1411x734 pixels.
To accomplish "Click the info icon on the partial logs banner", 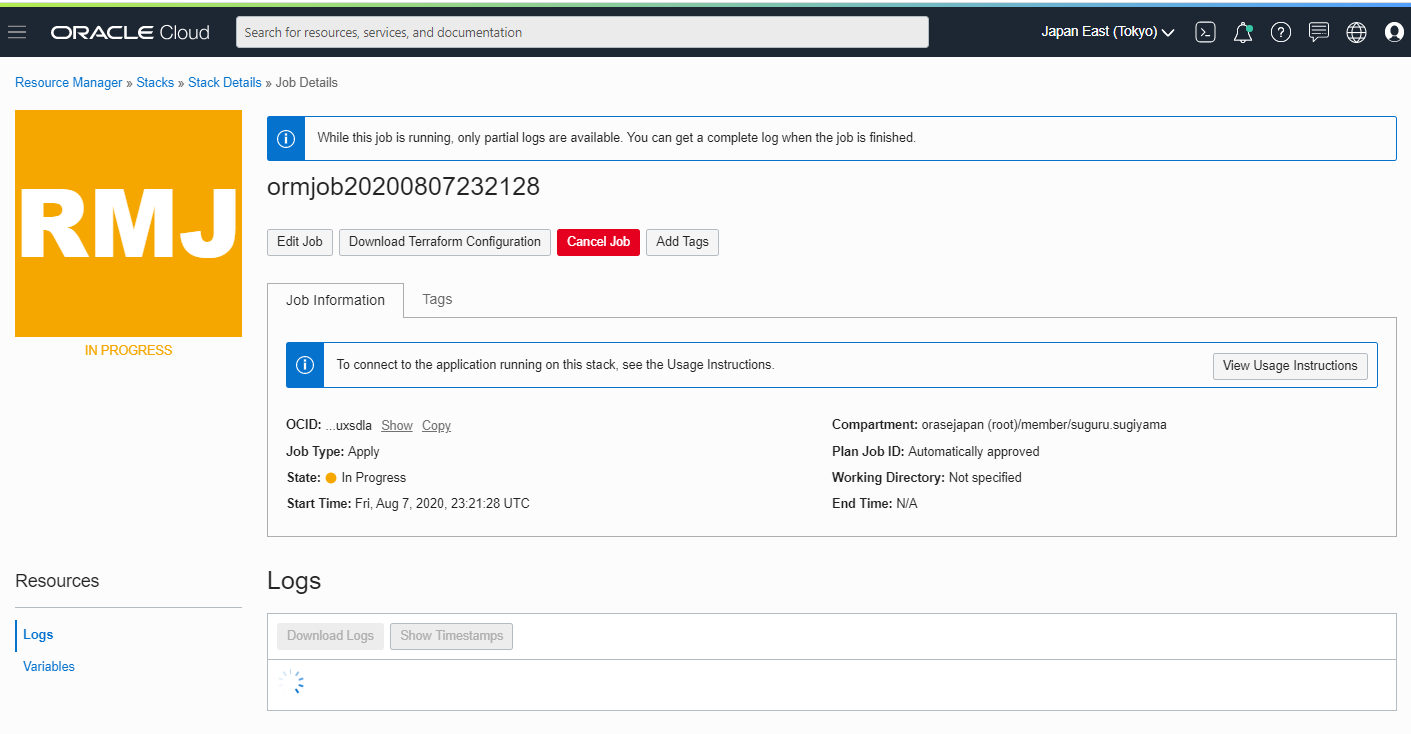I will tap(285, 138).
